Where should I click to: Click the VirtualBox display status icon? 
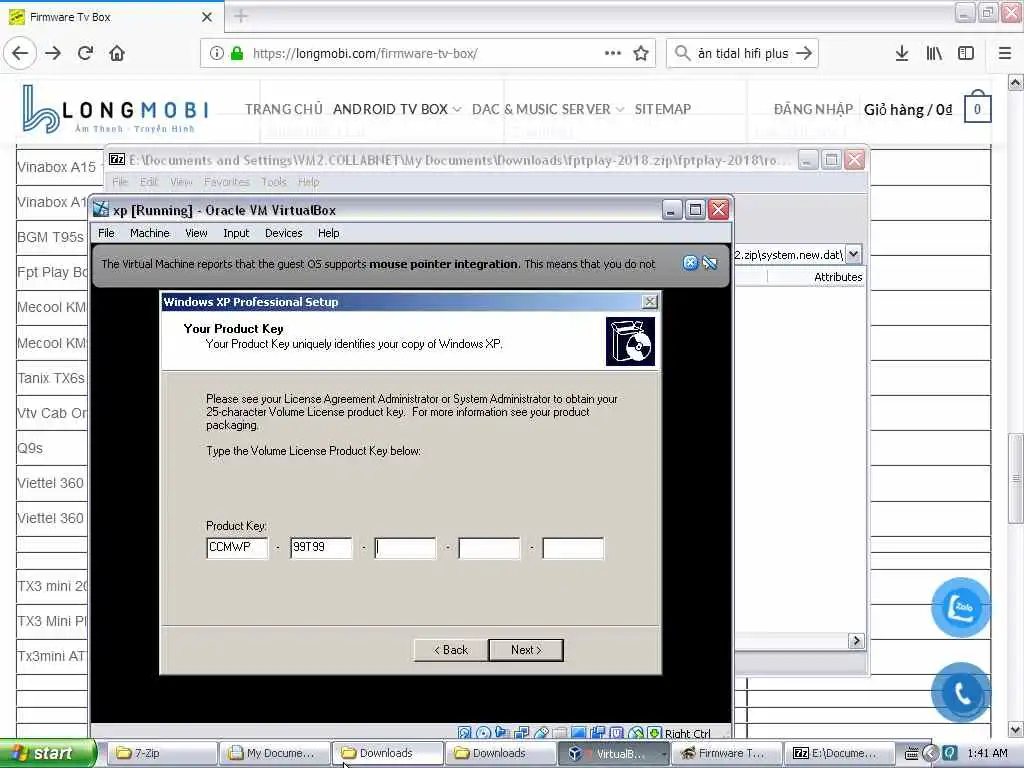(579, 733)
